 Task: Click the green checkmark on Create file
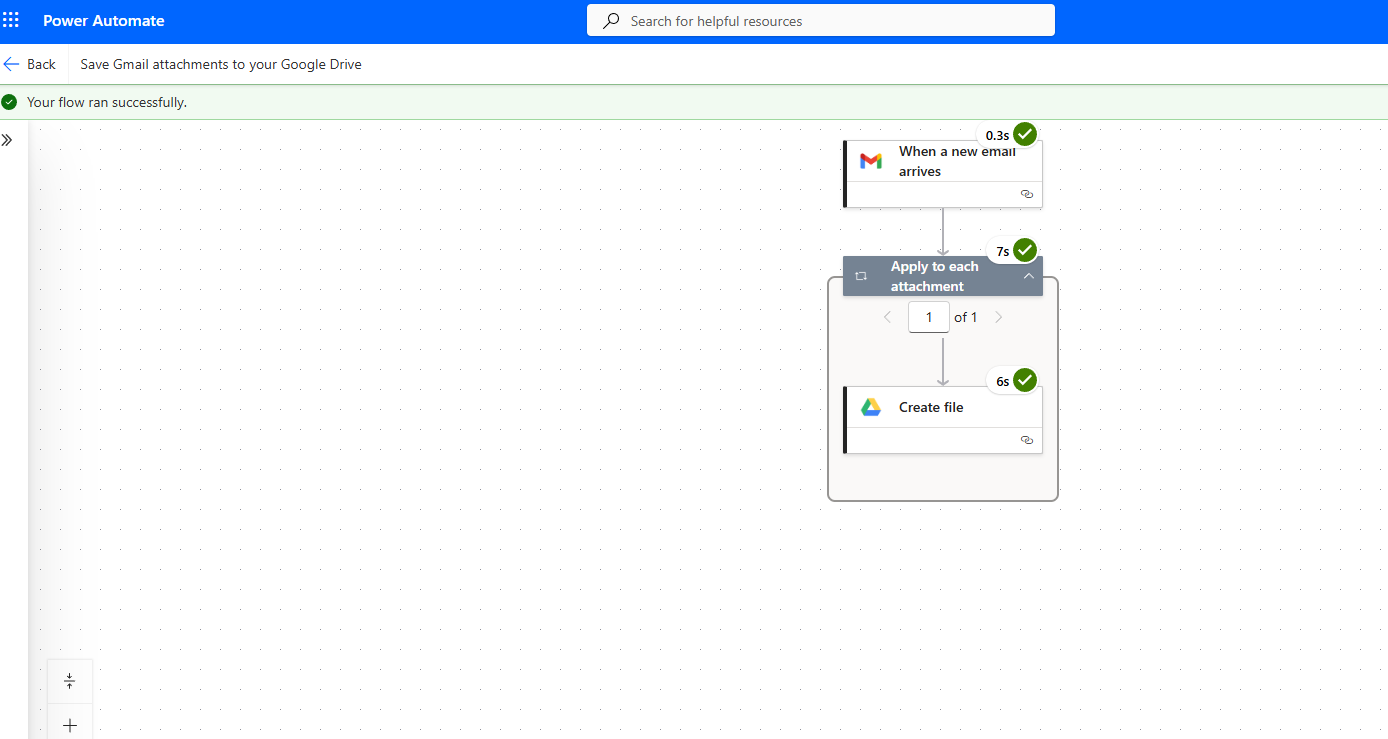(x=1024, y=380)
